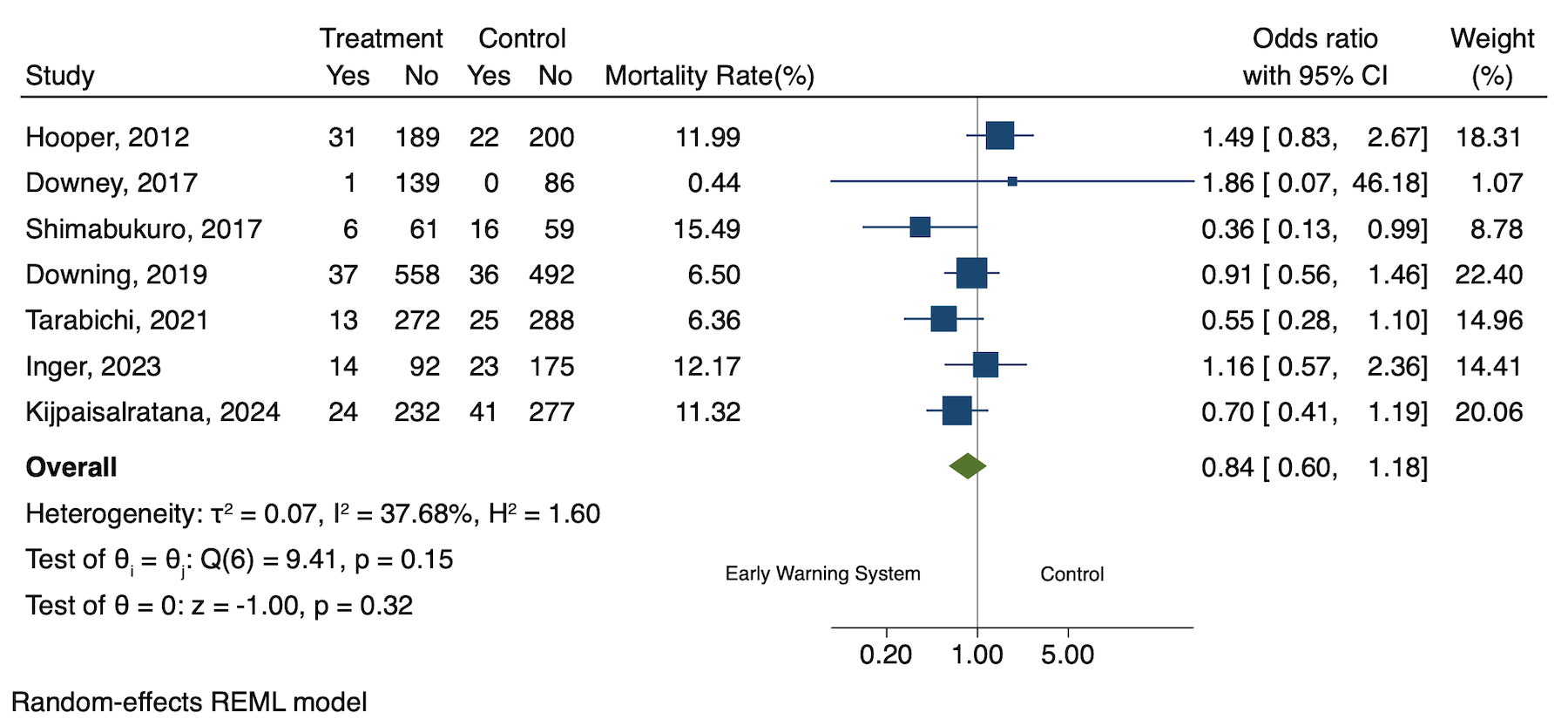Screen dimensions: 1568x726
Task: Select the Kijpaisalratana, 2024 square marker
Action: pyautogui.click(x=956, y=410)
